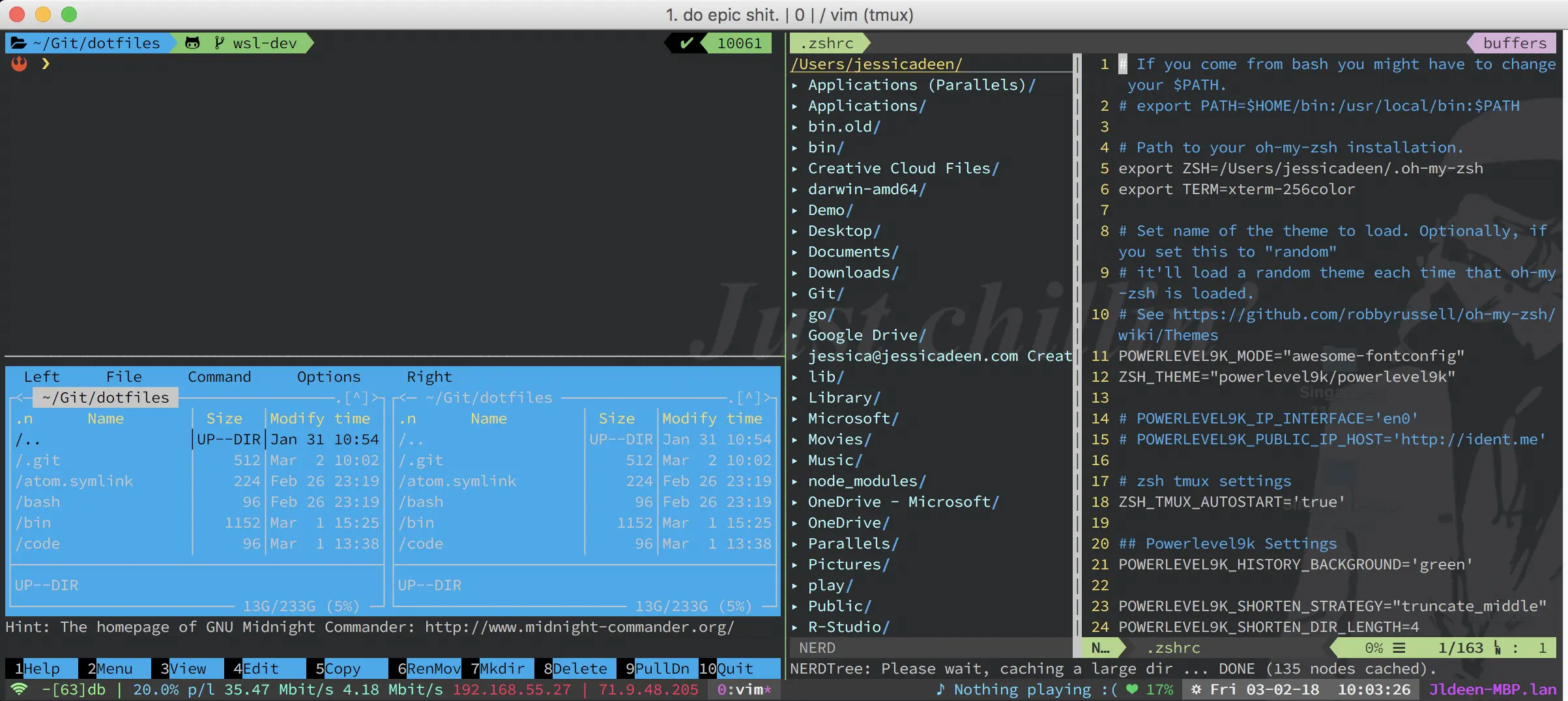This screenshot has width=1568, height=701.
Task: Click the 192.168.55.27 local IP address
Action: coord(512,689)
